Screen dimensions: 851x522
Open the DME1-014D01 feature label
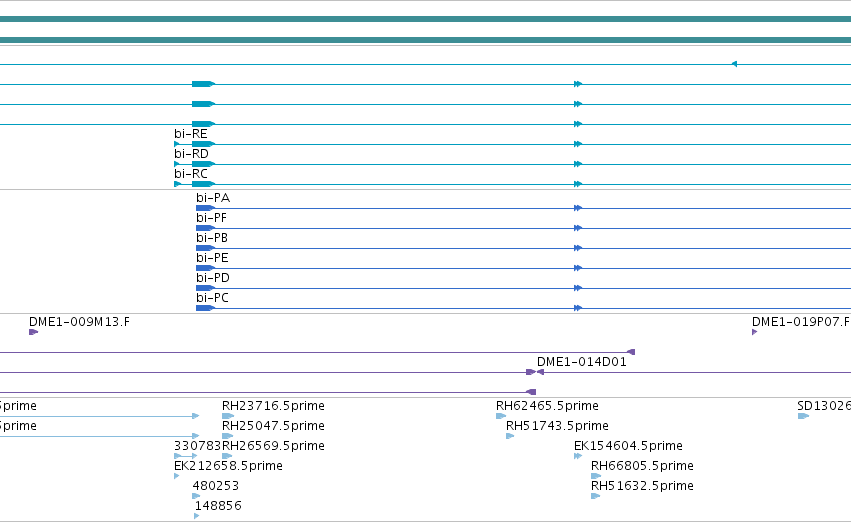[582, 362]
